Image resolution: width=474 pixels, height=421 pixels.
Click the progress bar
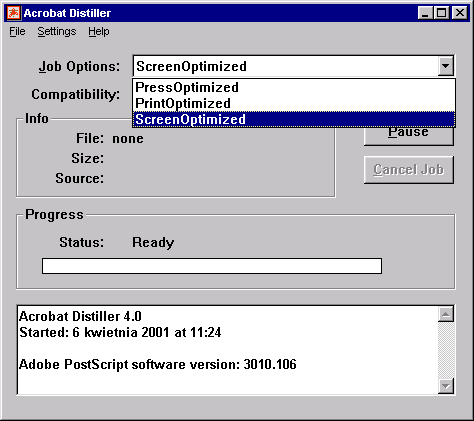212,266
